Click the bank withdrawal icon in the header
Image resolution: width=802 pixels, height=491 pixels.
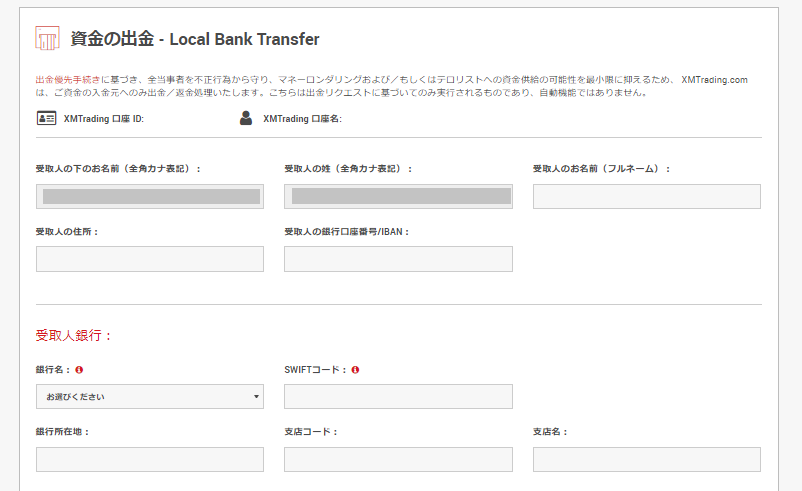click(x=47, y=39)
